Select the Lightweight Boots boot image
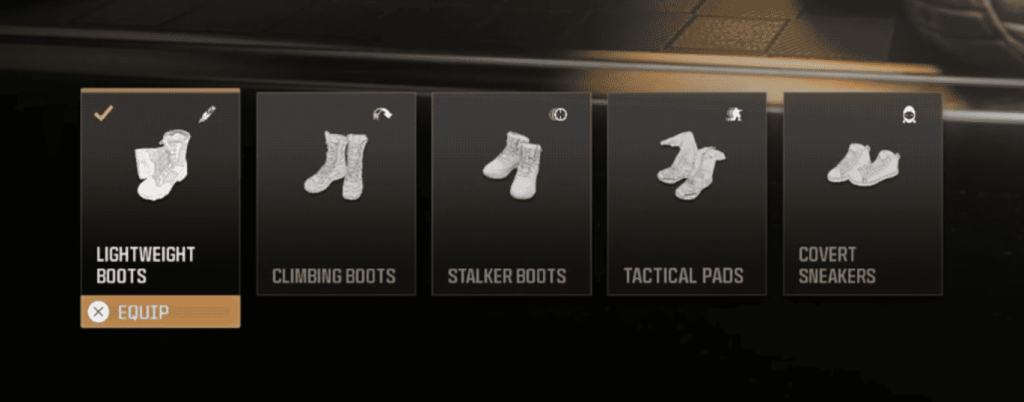 (162, 164)
